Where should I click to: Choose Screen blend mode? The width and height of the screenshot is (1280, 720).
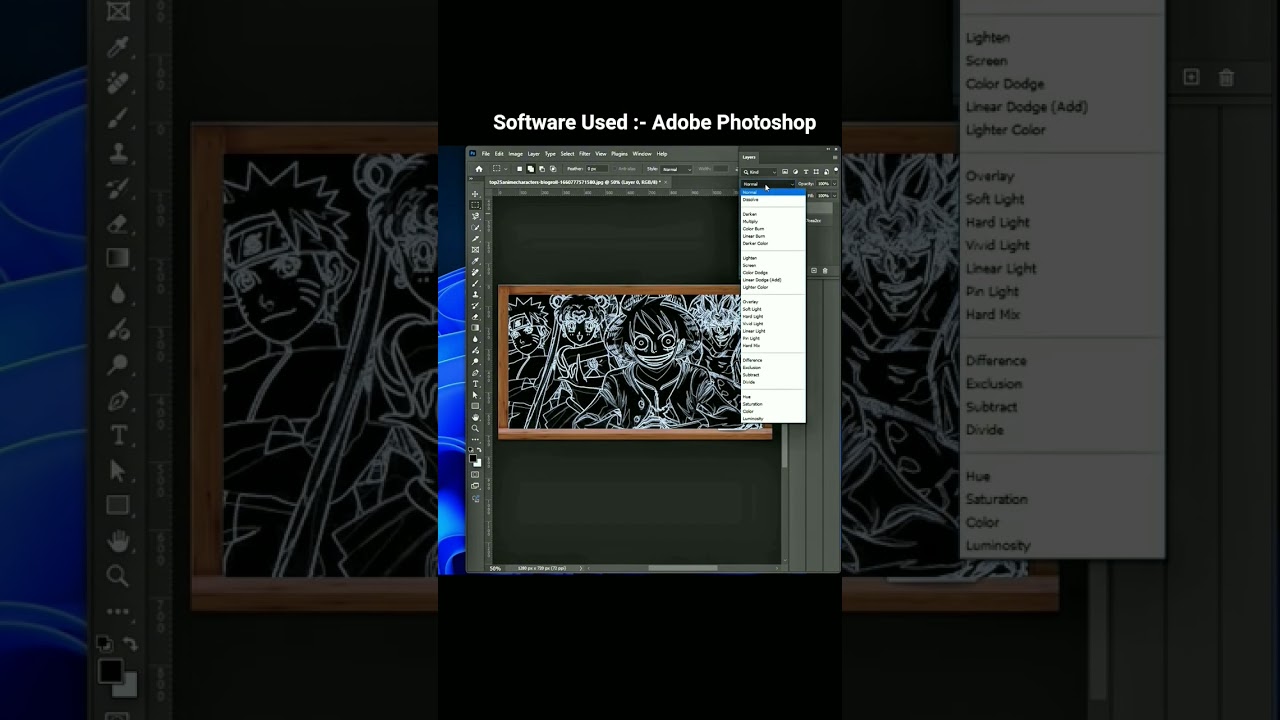[750, 265]
